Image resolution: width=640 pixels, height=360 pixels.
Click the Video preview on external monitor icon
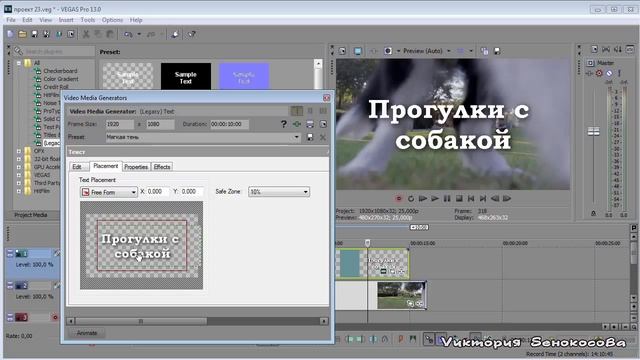[x=358, y=51]
